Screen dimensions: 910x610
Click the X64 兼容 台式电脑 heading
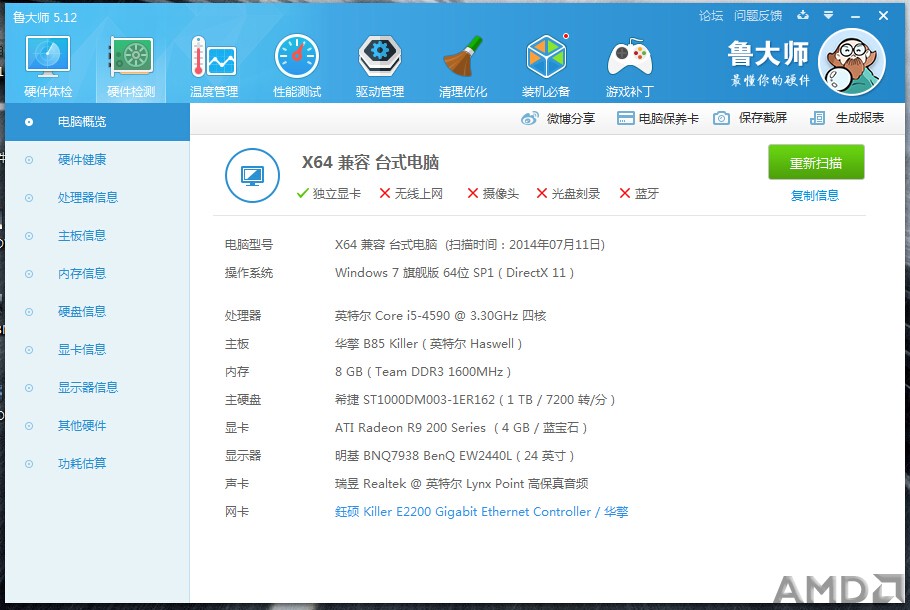pos(370,163)
